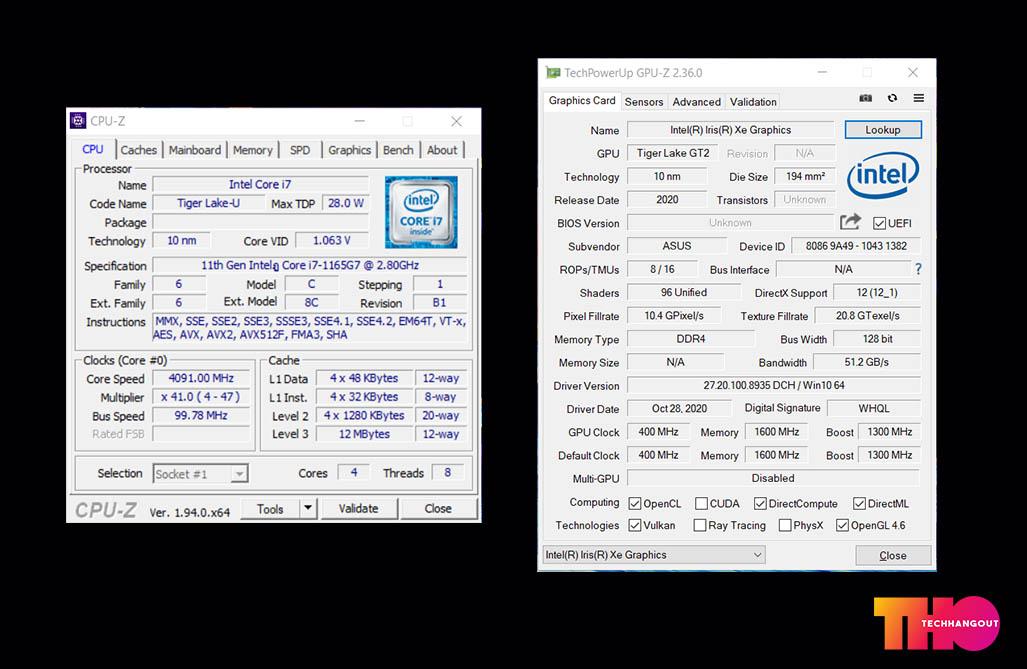Click the BIOS export share icon
Viewport: 1027px width, 669px height.
850,222
